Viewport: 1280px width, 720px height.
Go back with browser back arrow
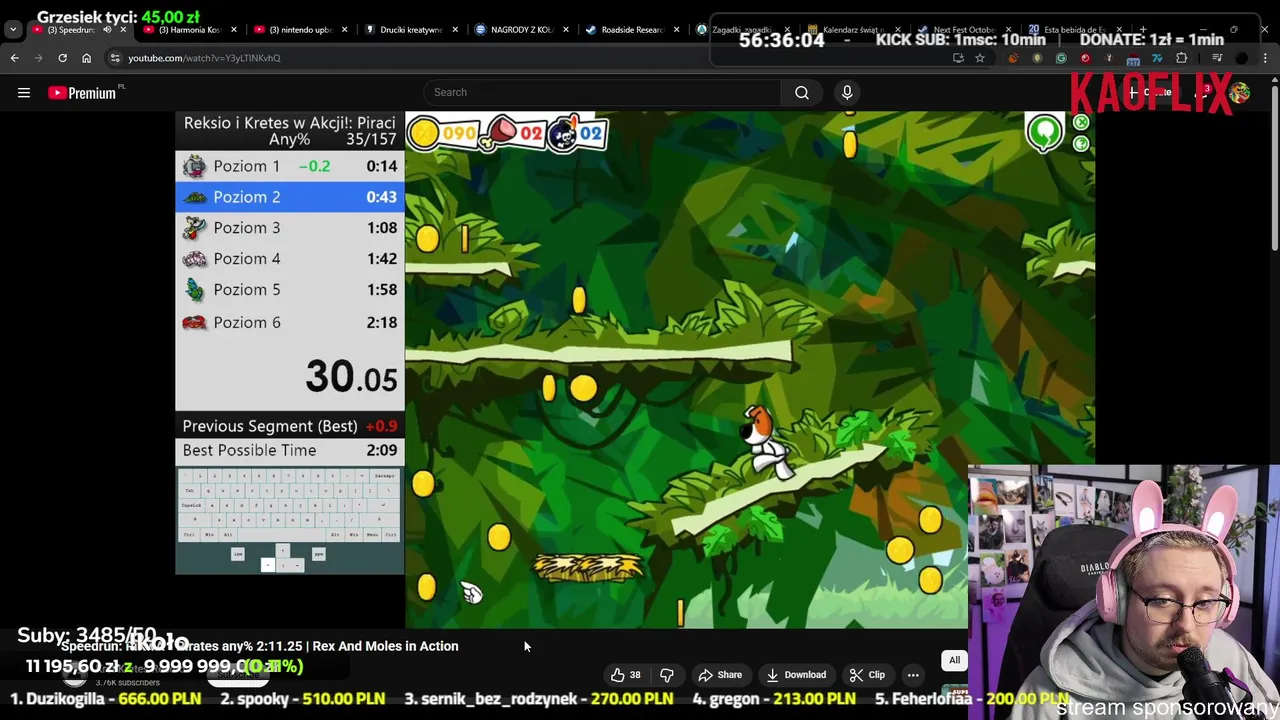[x=15, y=58]
